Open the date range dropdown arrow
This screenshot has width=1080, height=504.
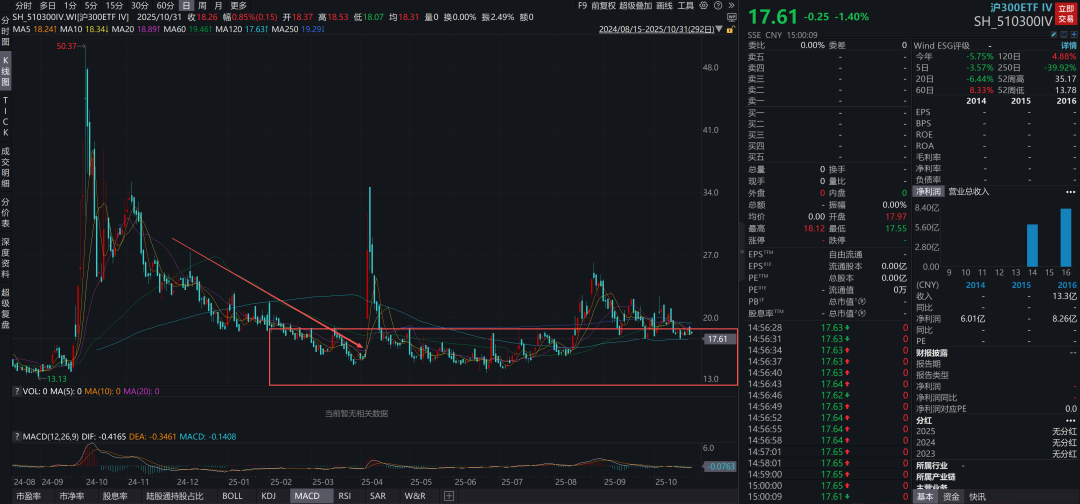719,30
